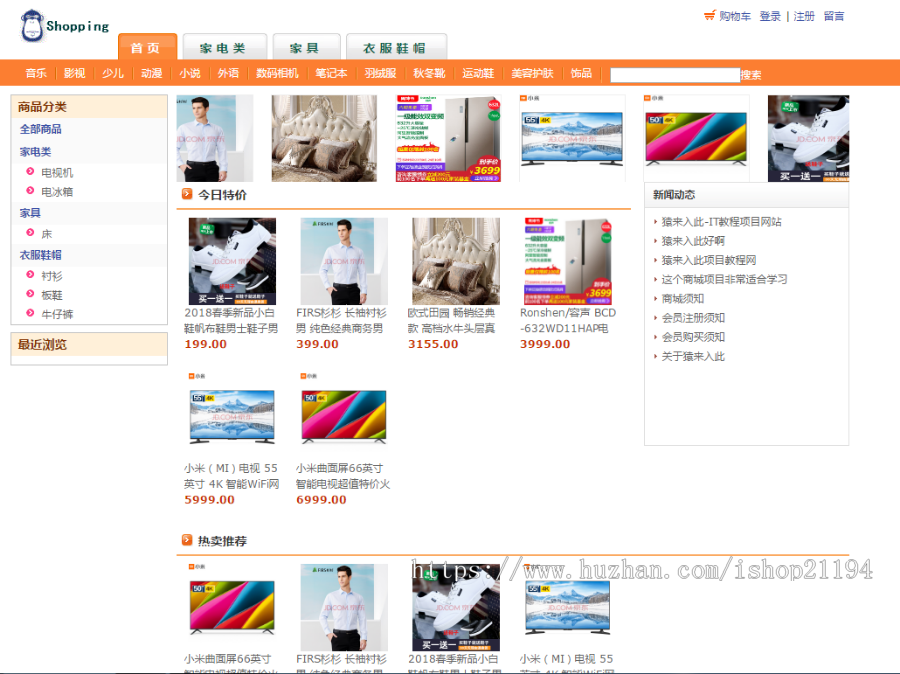Viewport: 900px width, 674px height.
Task: Click the 登录 login link
Action: [770, 17]
